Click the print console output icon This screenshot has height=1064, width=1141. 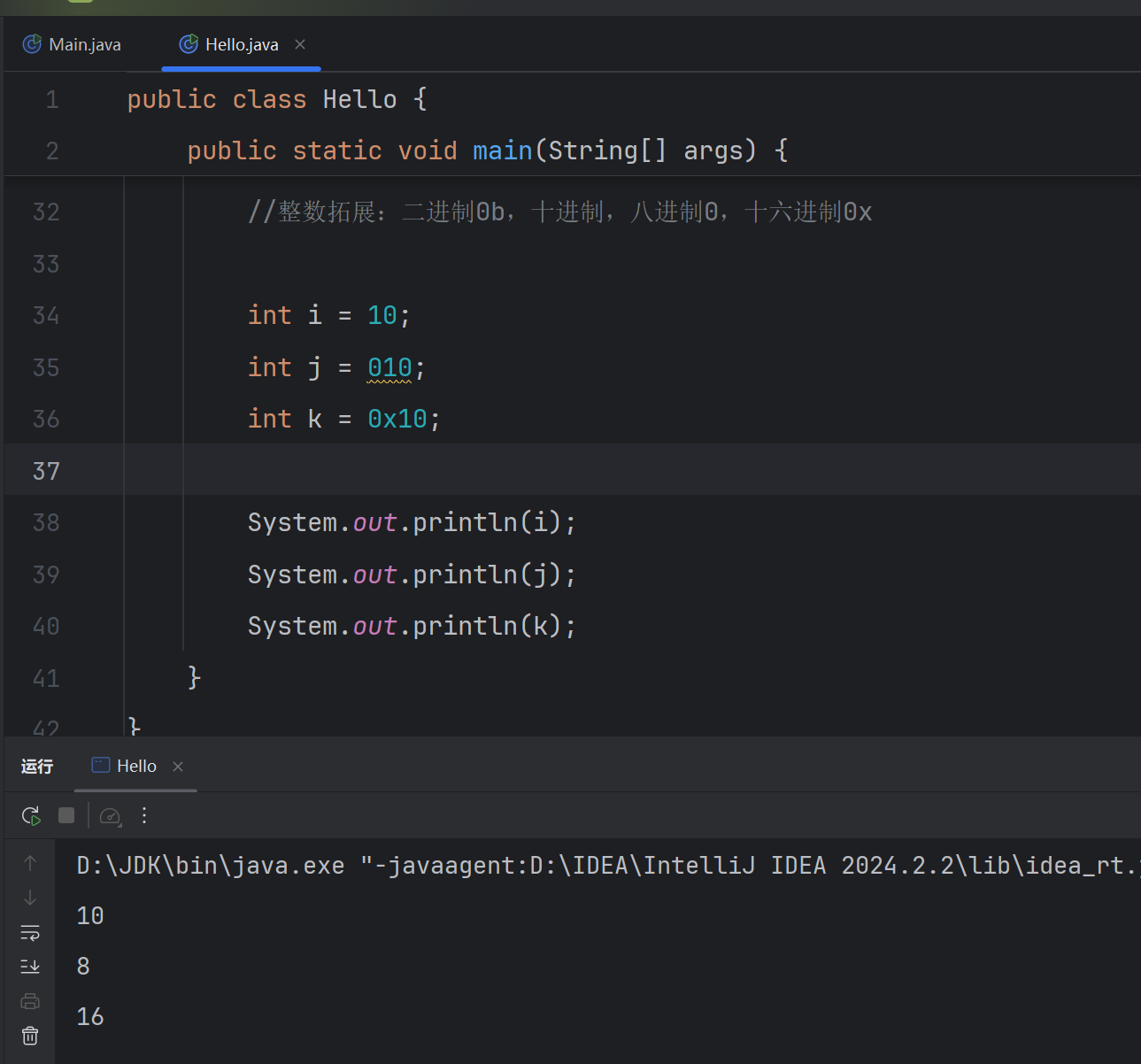[x=30, y=1001]
